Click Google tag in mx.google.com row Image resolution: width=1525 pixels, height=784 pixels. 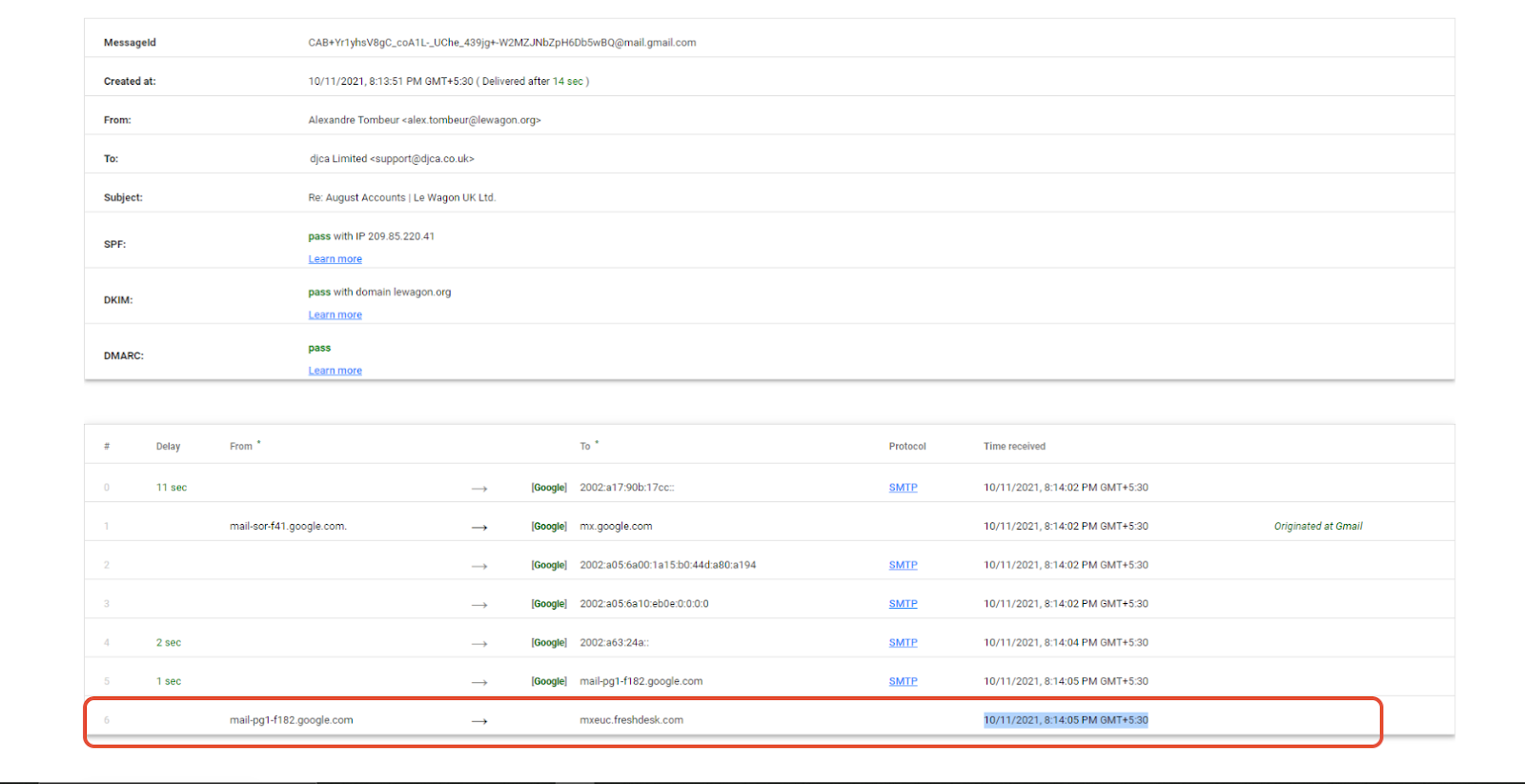(x=549, y=527)
